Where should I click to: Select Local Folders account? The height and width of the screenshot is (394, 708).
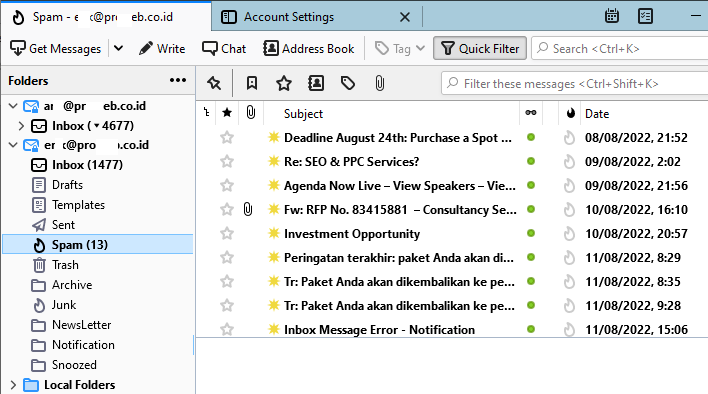pos(79,385)
